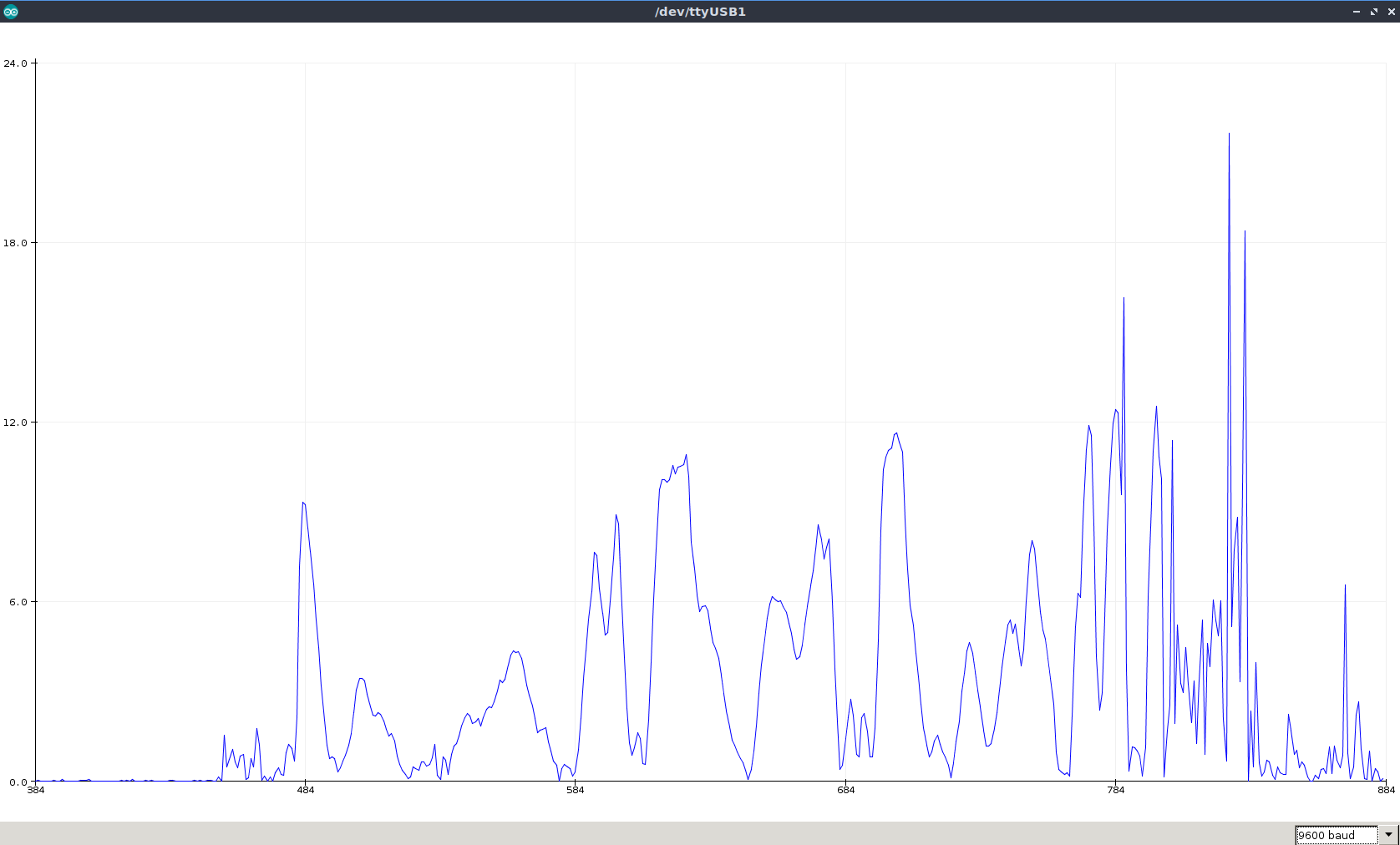
Task: Click the Arduino logo icon in title bar
Action: tap(11, 12)
